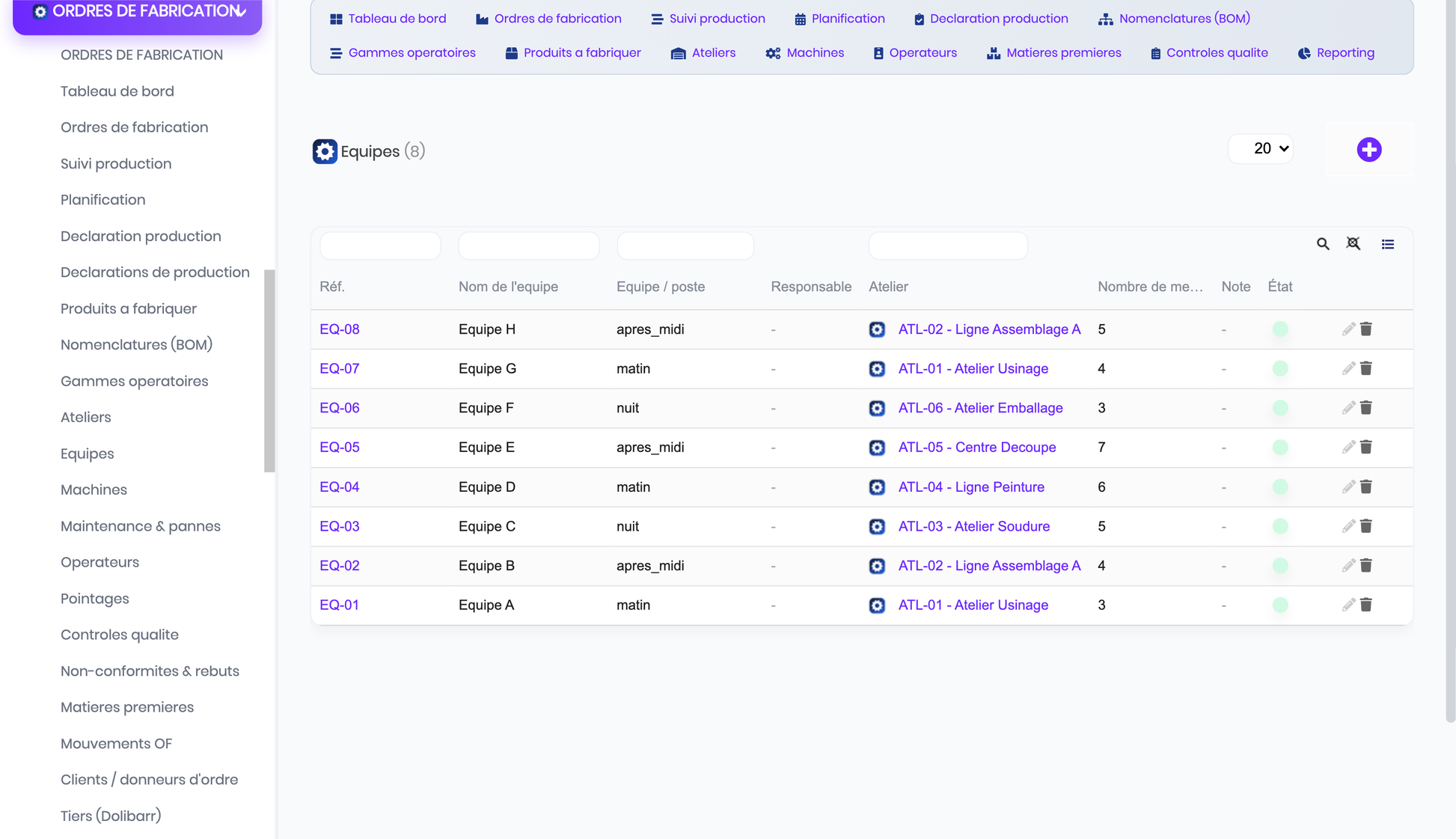
Task: Click edit pencil for Equipe A row
Action: [1348, 605]
